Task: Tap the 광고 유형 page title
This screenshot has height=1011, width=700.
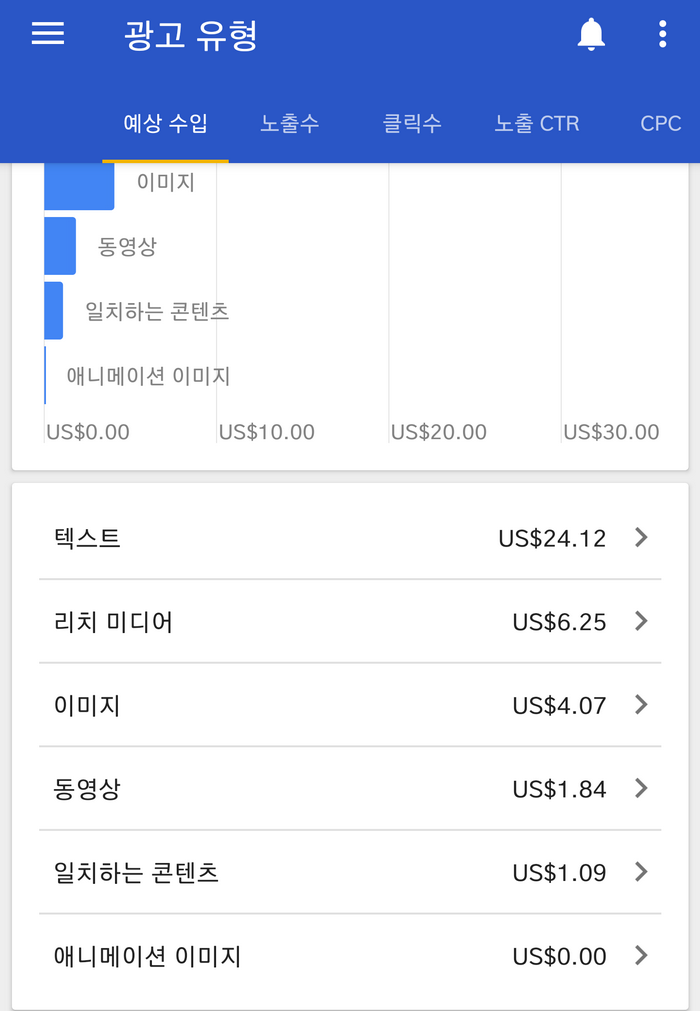Action: (191, 35)
